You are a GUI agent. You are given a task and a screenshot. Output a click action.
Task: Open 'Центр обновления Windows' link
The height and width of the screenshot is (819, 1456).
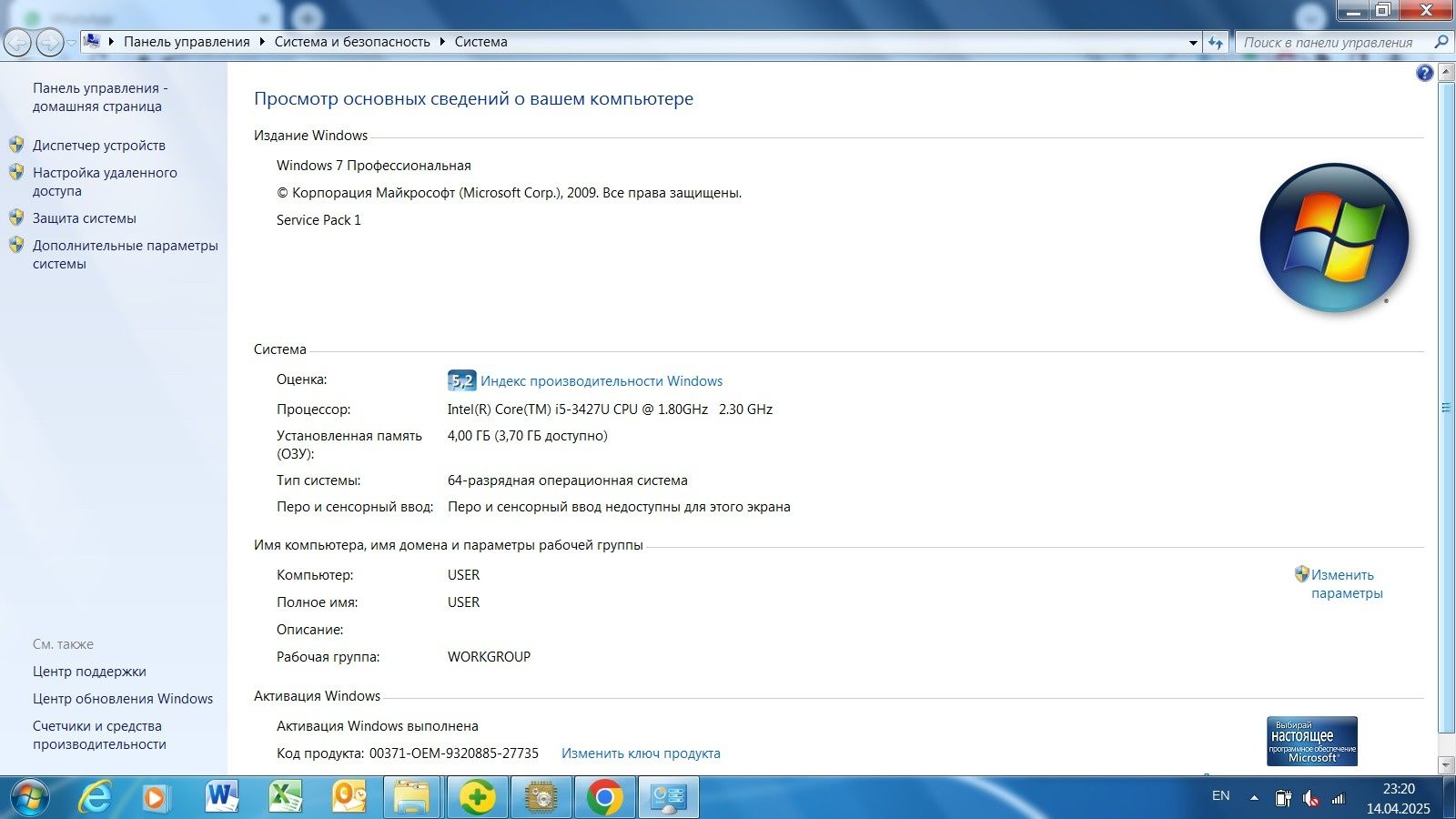[x=123, y=699]
